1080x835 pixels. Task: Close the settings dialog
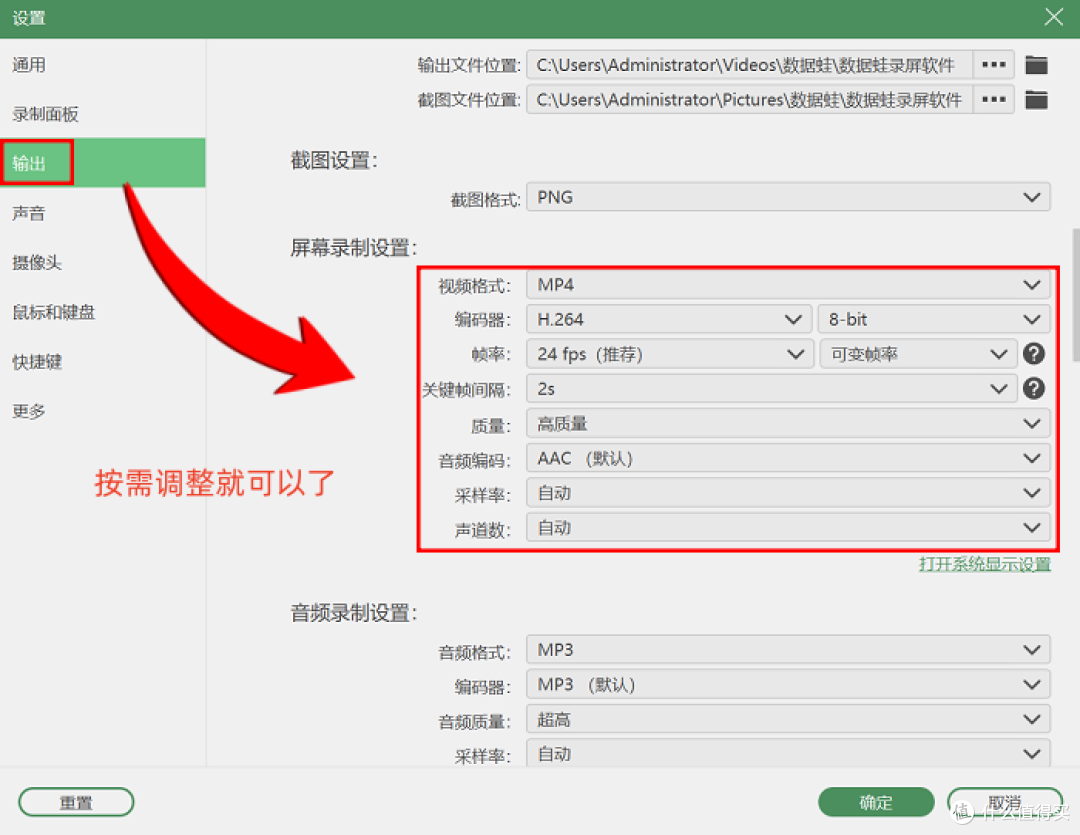point(1053,17)
